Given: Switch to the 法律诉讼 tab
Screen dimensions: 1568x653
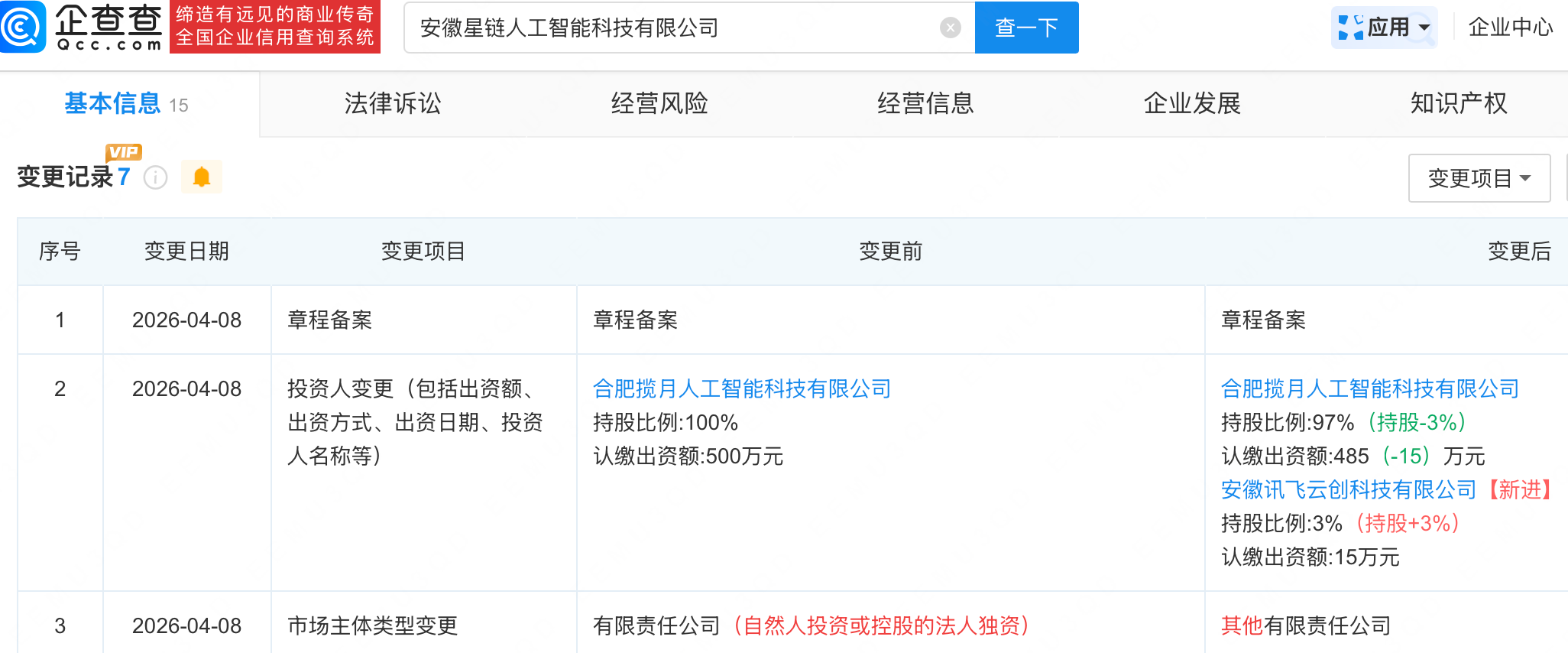Looking at the screenshot, I should [393, 103].
